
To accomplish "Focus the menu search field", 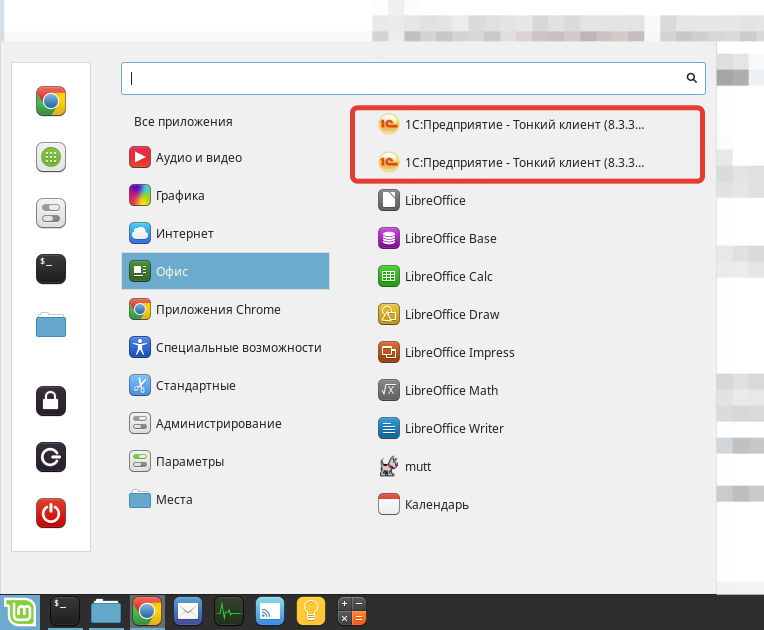I will pos(413,78).
